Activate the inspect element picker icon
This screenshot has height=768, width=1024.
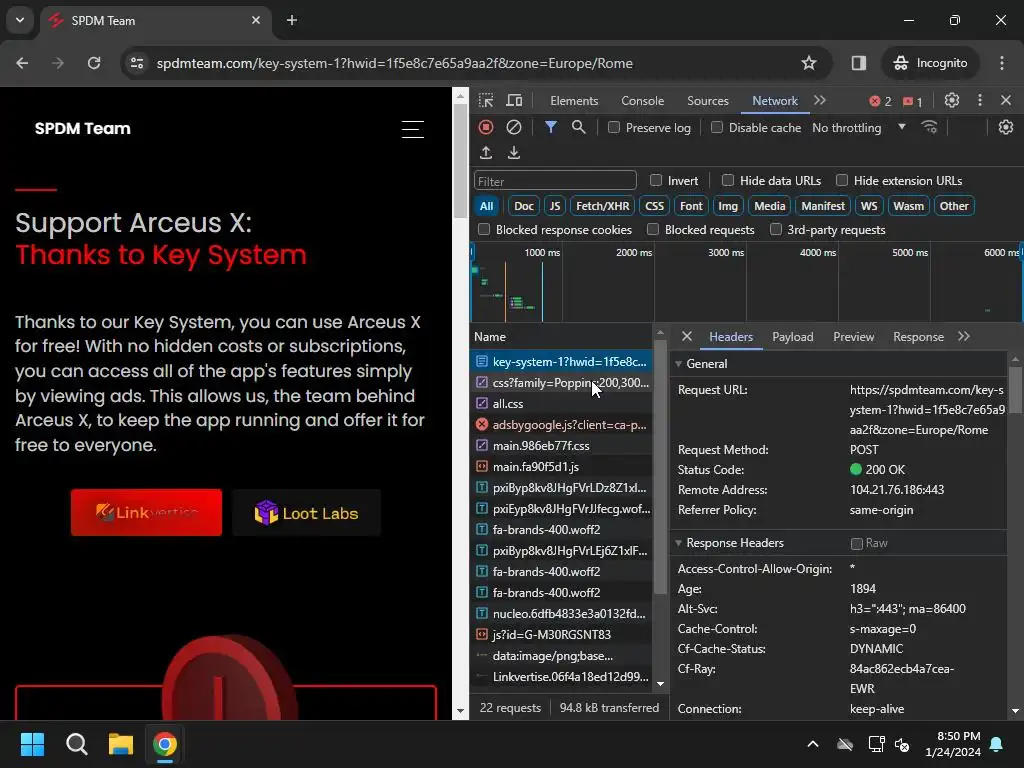pyautogui.click(x=486, y=101)
